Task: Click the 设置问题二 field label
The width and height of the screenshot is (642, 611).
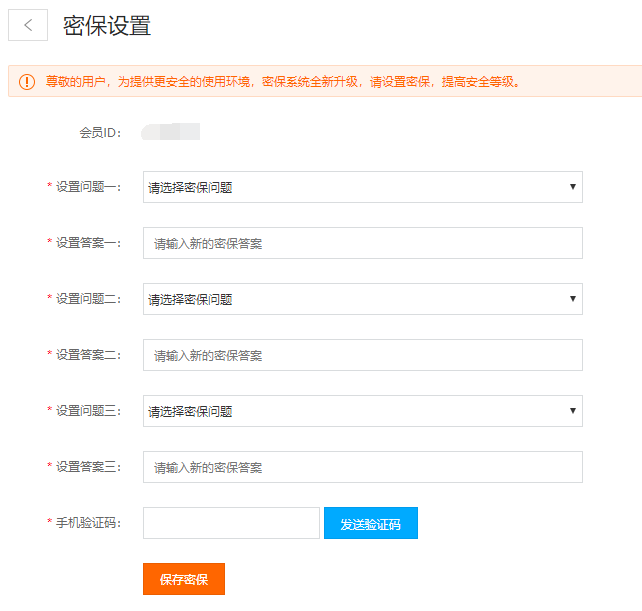Action: pos(88,299)
